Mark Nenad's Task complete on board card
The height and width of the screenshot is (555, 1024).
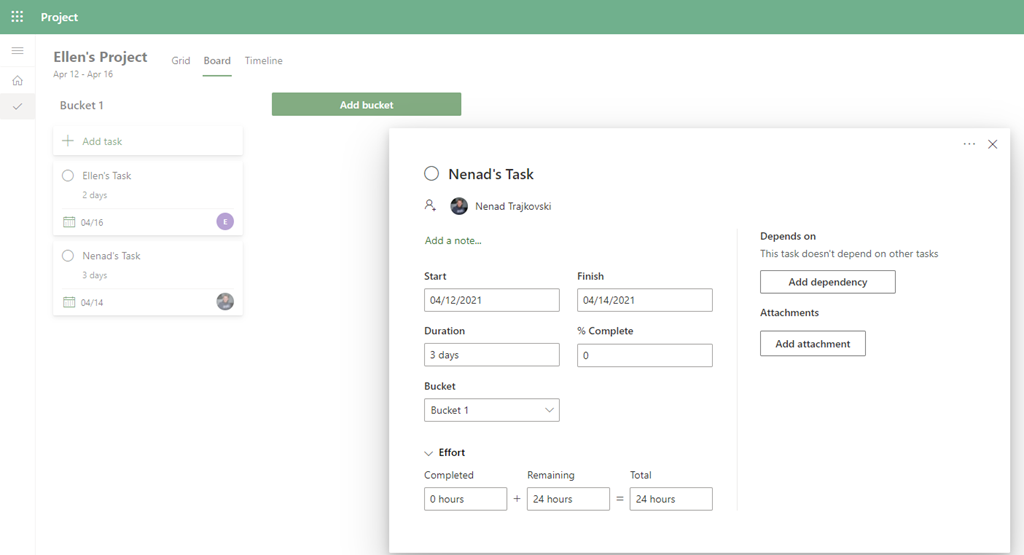click(68, 256)
